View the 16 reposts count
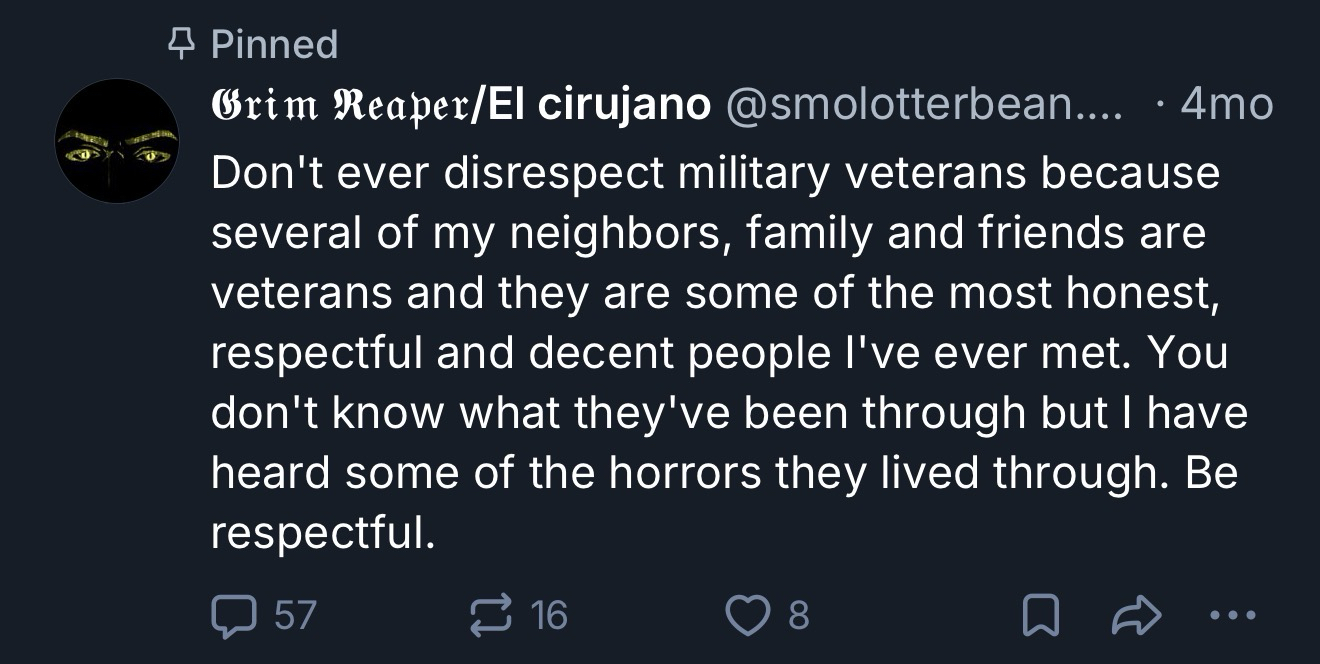The image size is (1320, 664). point(549,615)
